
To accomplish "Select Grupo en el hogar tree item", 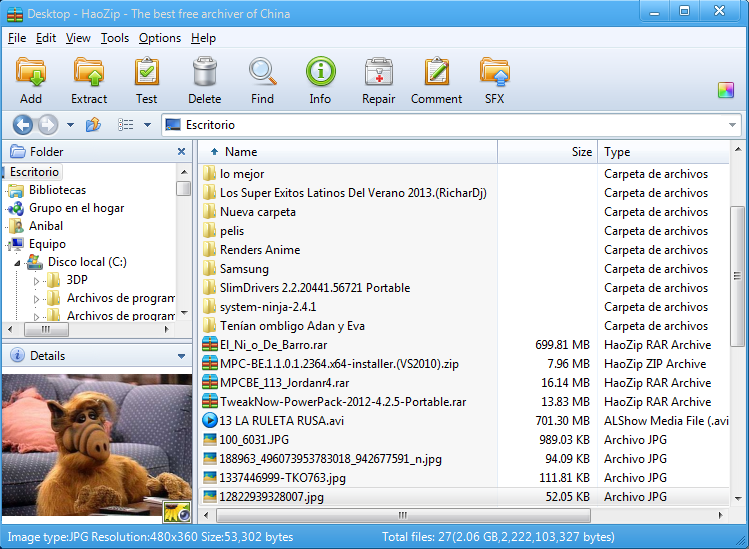I will pyautogui.click(x=76, y=208).
